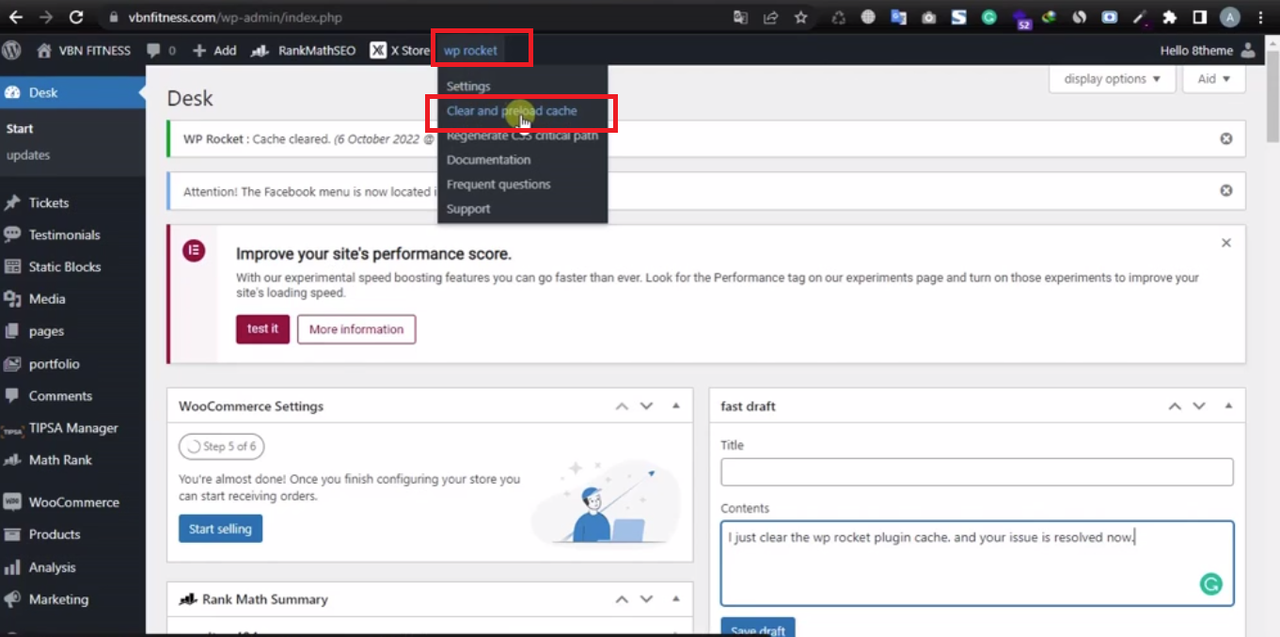Open WooCommerce in the sidebar

(73, 502)
